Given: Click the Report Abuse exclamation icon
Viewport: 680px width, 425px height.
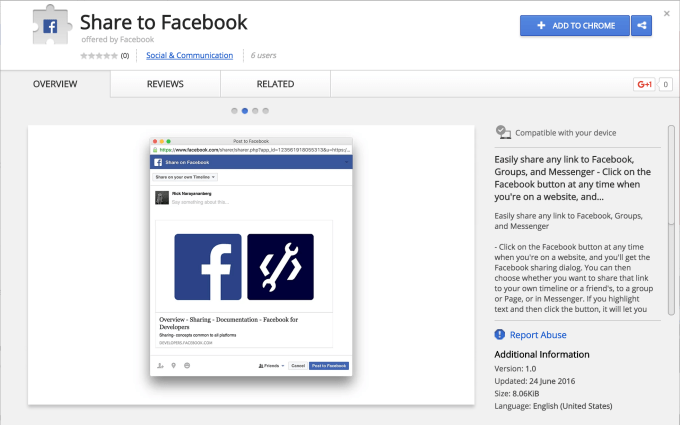Looking at the screenshot, I should [x=500, y=334].
